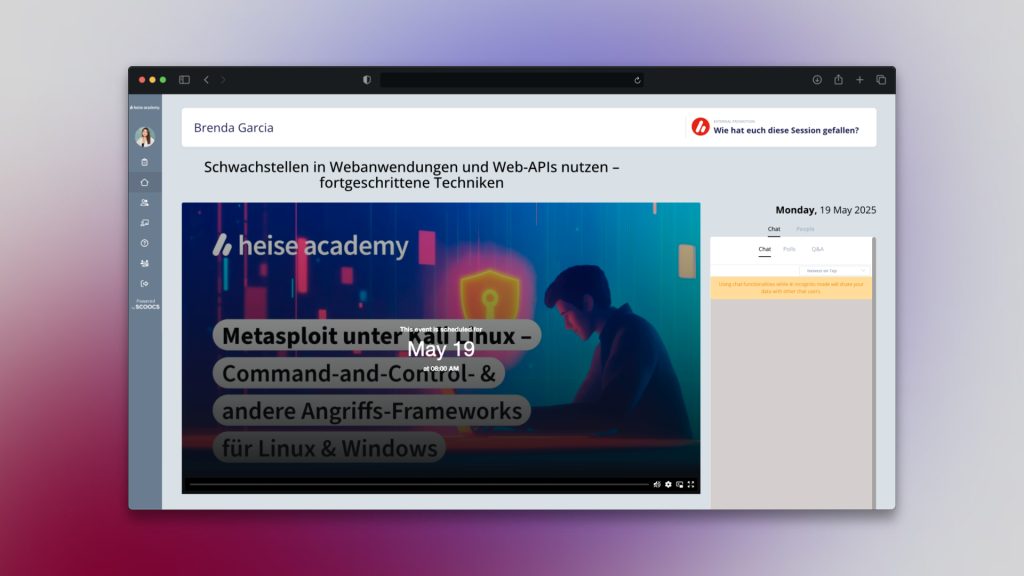Toggle the browser sidebar panel button

184,80
